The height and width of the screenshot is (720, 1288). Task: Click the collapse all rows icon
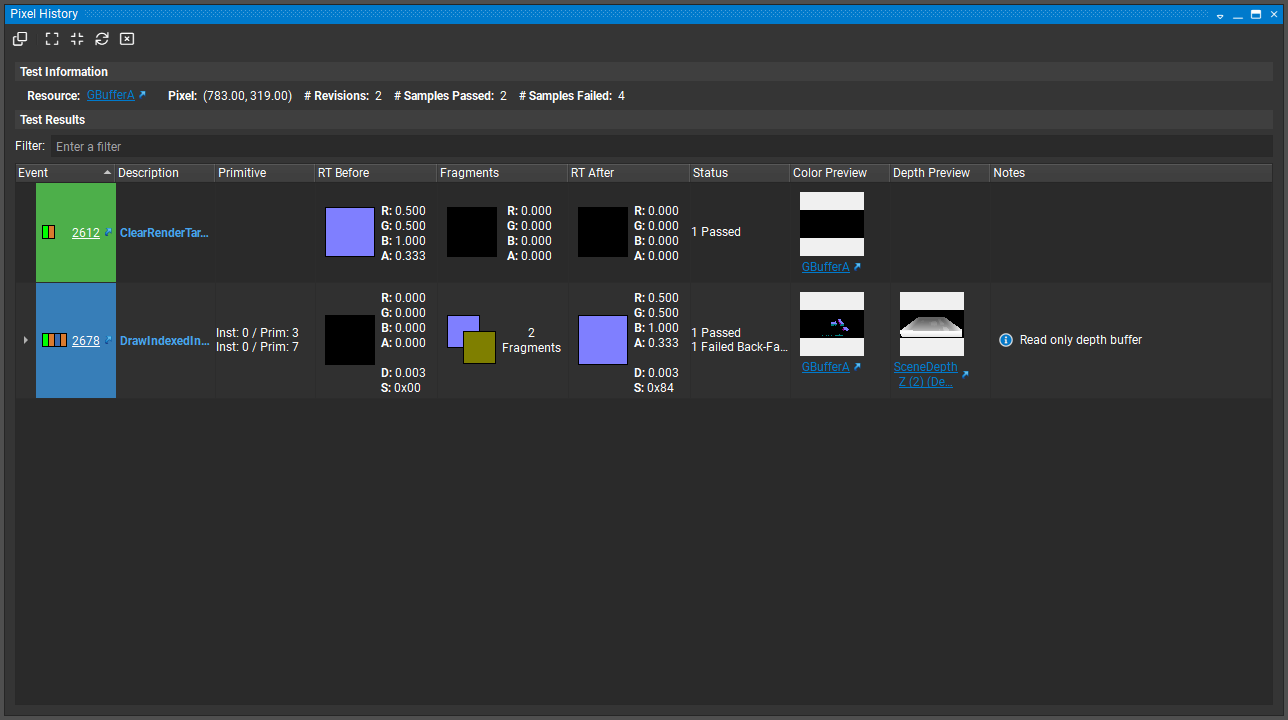click(77, 39)
